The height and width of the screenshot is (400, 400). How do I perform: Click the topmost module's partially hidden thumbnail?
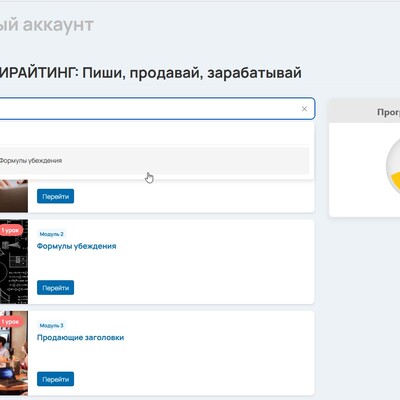tap(14, 196)
